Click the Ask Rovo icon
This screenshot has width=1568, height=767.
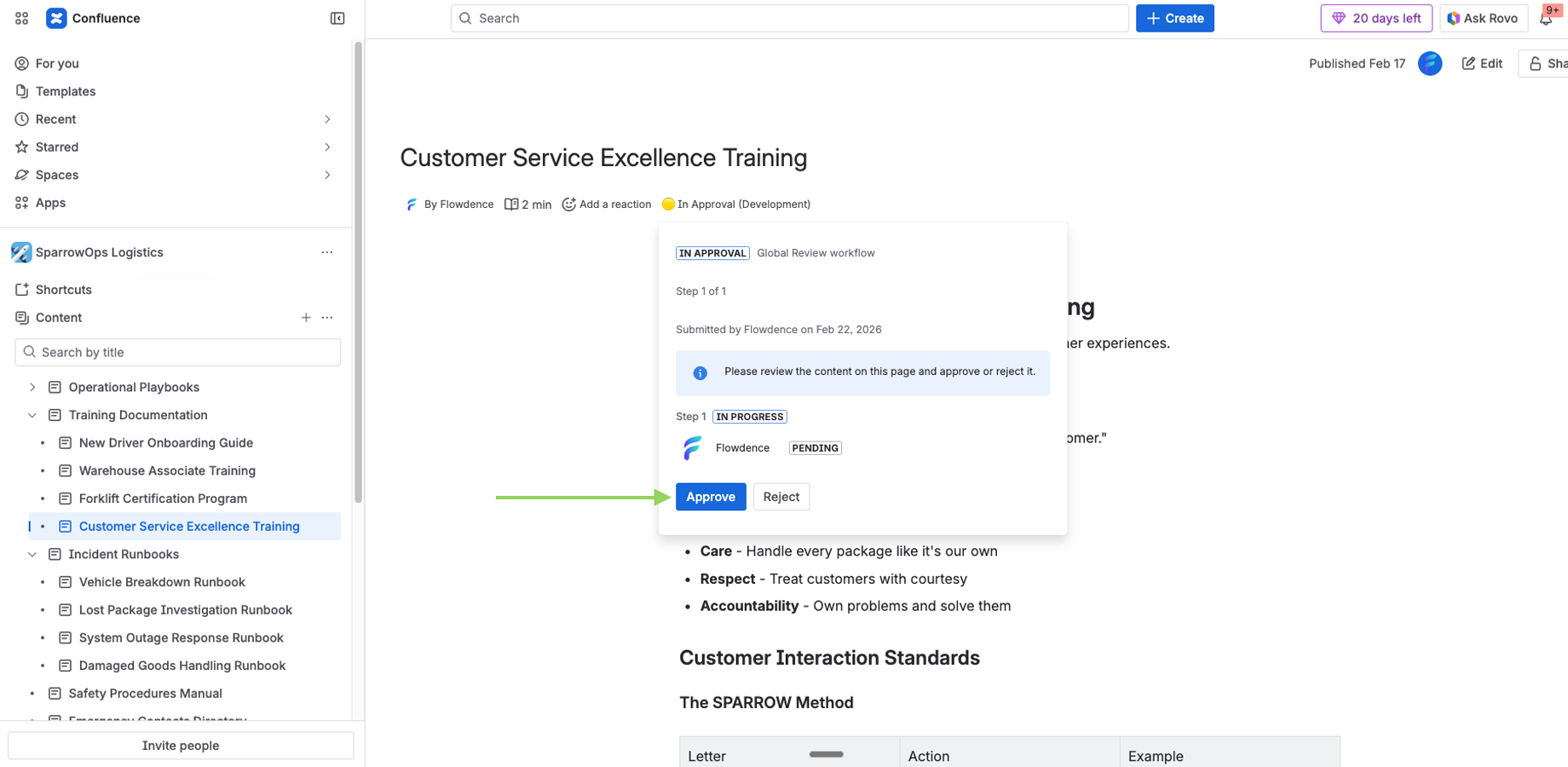tap(1453, 18)
